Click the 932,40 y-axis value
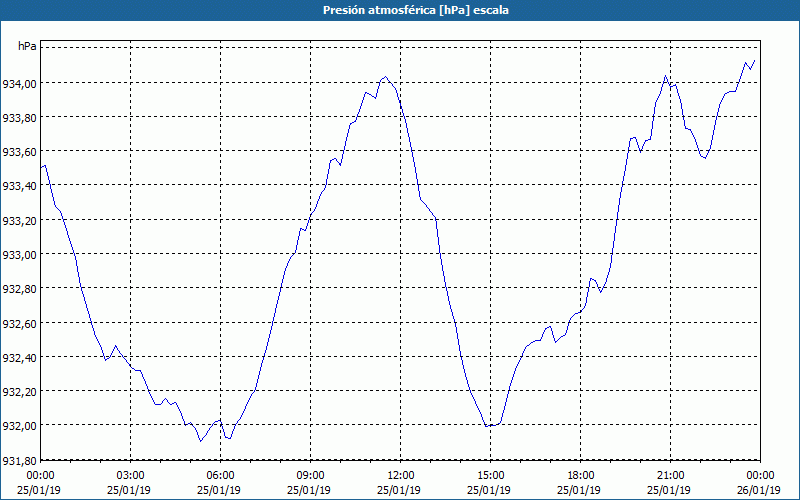This screenshot has width=800, height=500. tap(19, 358)
